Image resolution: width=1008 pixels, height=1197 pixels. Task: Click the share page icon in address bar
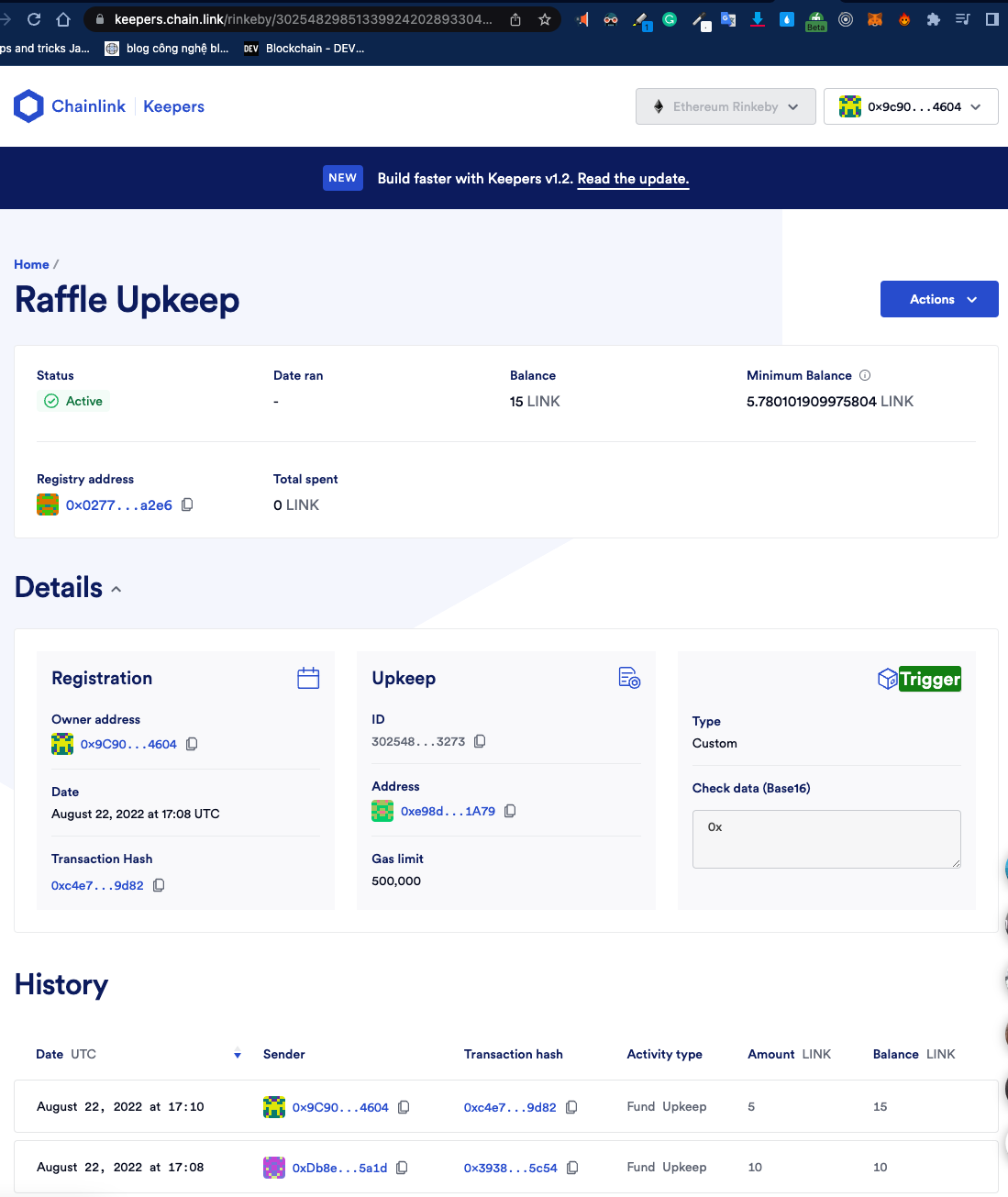pyautogui.click(x=515, y=19)
